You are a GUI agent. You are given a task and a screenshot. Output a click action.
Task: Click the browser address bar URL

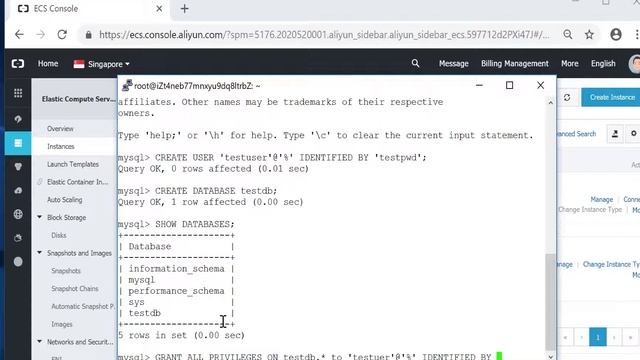point(324,35)
